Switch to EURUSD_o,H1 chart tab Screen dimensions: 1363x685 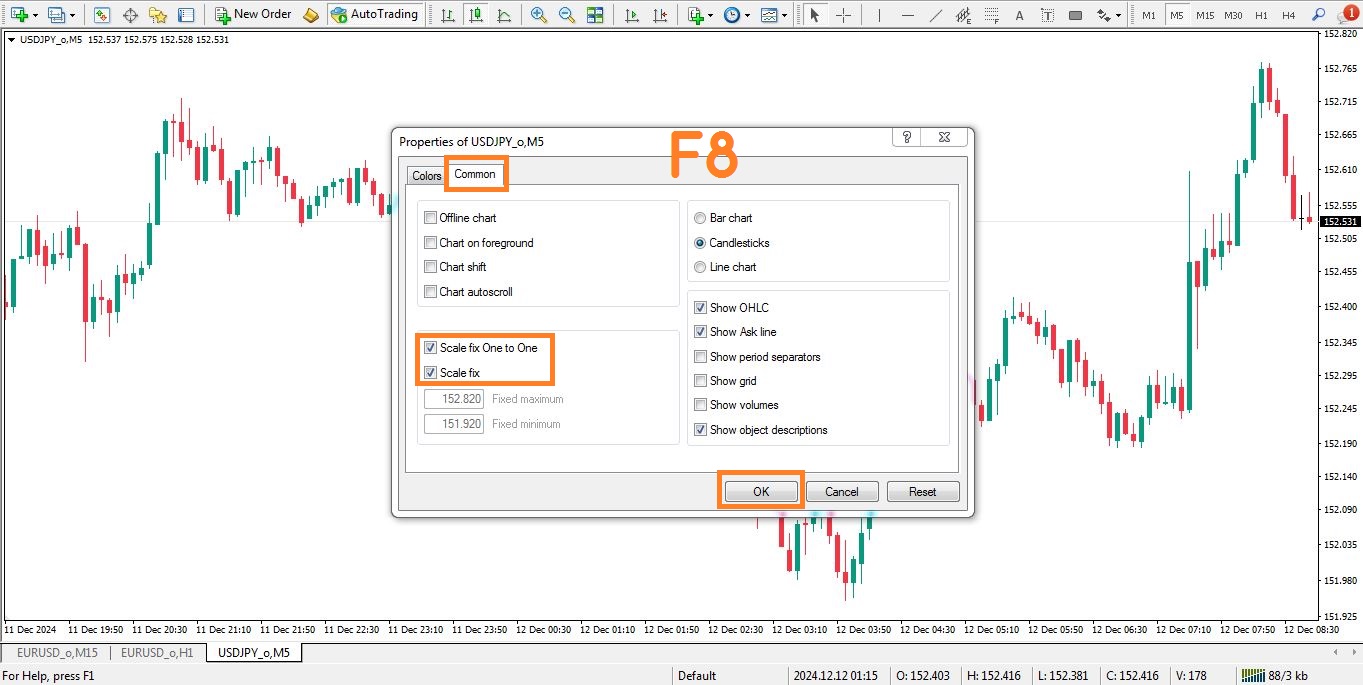point(157,653)
